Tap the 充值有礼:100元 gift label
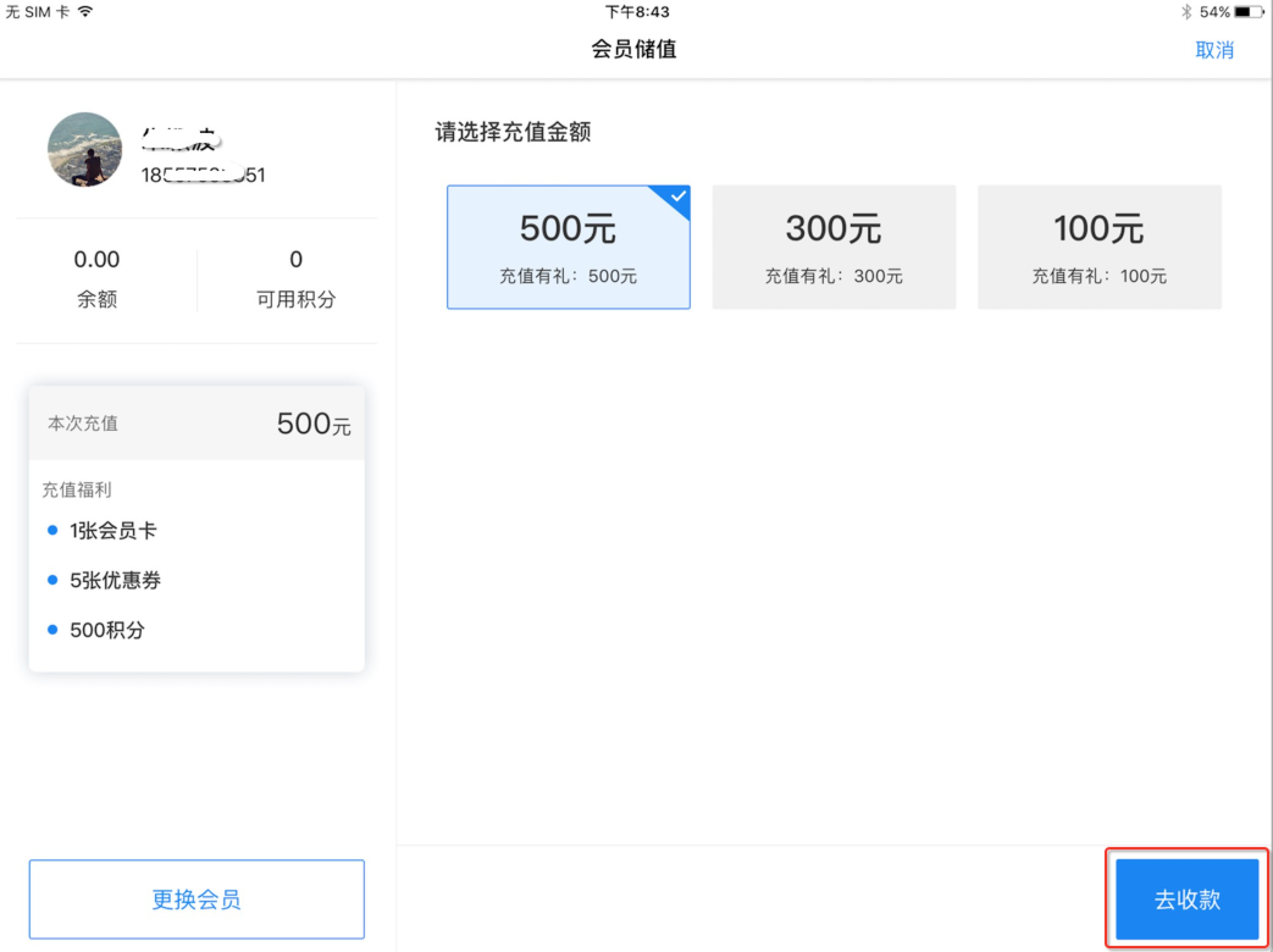 (x=1099, y=276)
